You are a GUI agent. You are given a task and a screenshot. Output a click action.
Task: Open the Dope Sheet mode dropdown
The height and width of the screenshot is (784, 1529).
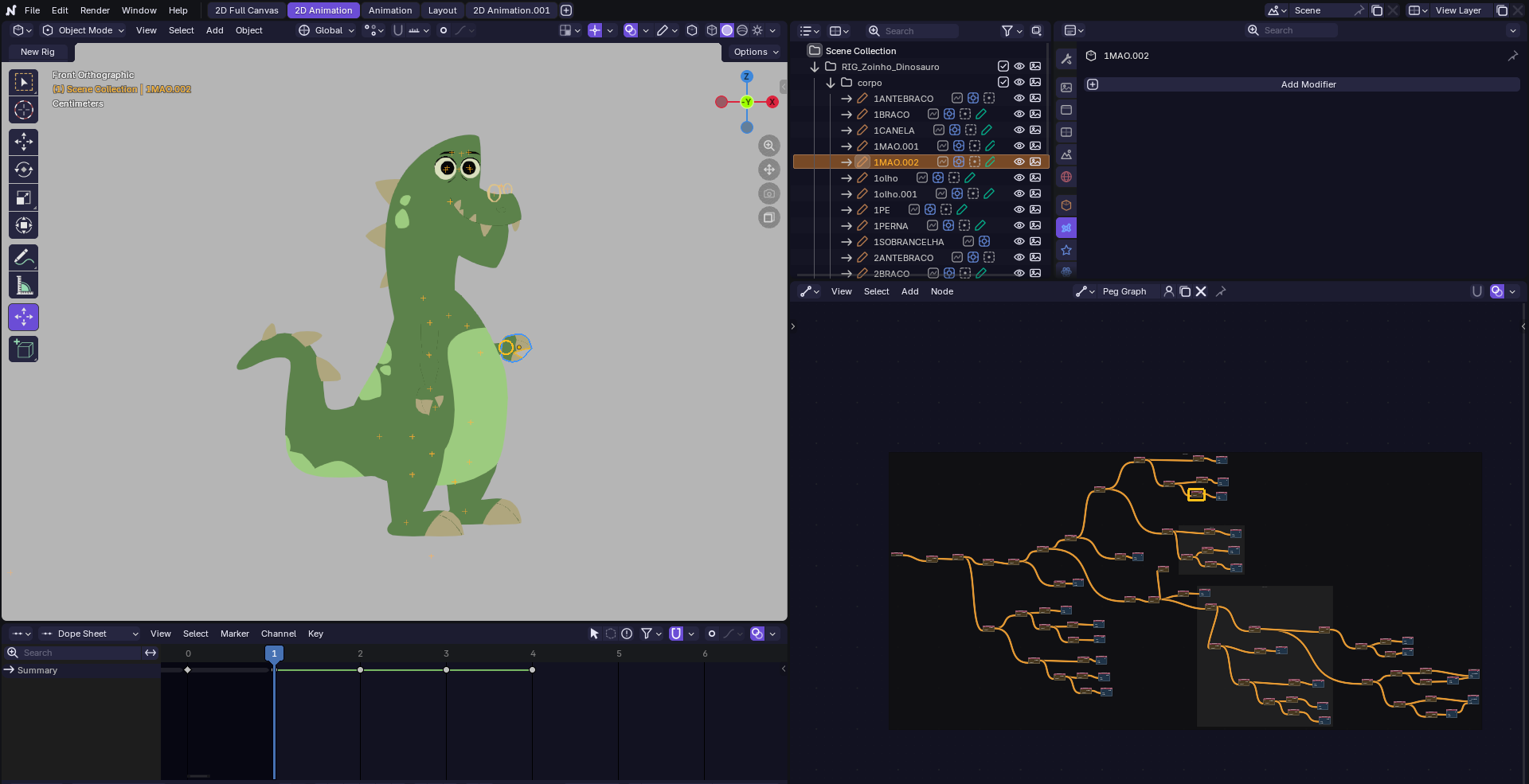click(89, 634)
